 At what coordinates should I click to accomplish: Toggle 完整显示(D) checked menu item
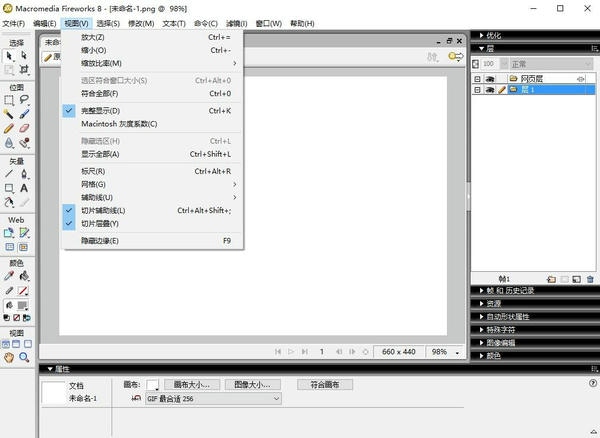coord(152,111)
